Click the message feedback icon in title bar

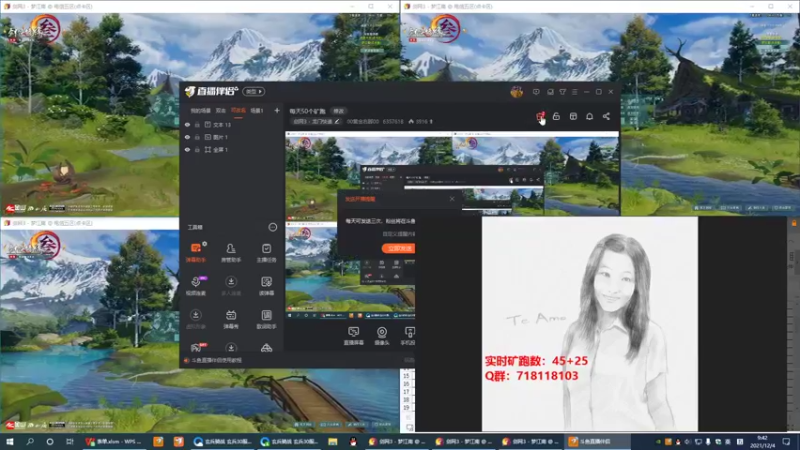536,92
